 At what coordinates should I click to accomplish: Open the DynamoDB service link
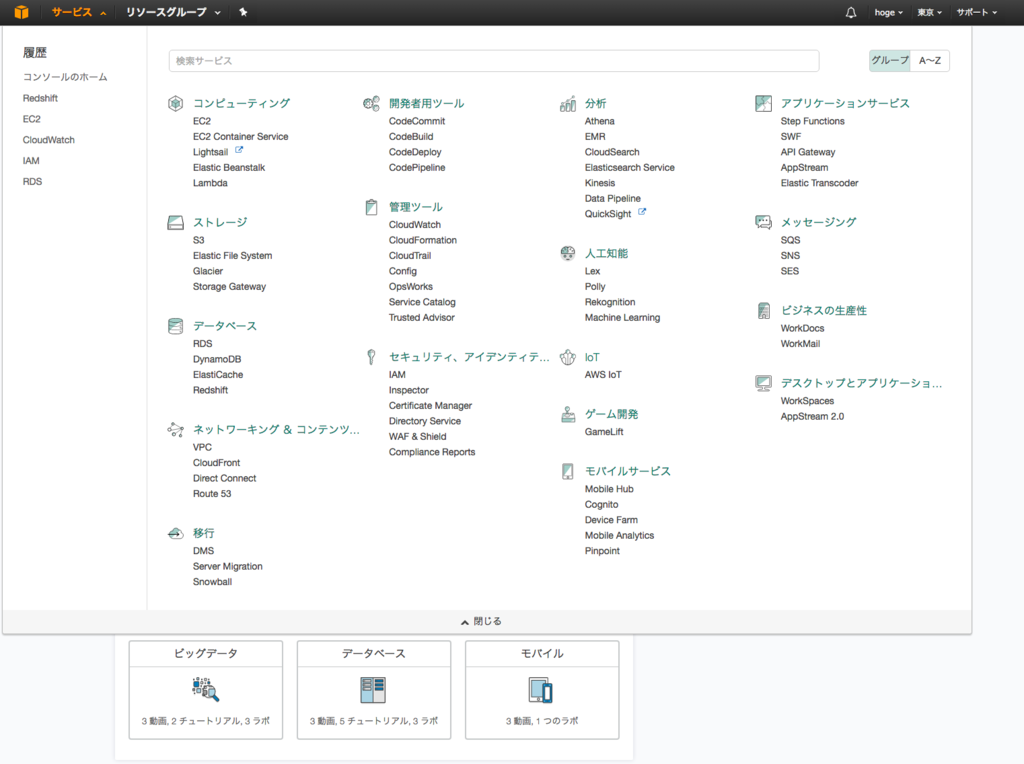tap(217, 359)
